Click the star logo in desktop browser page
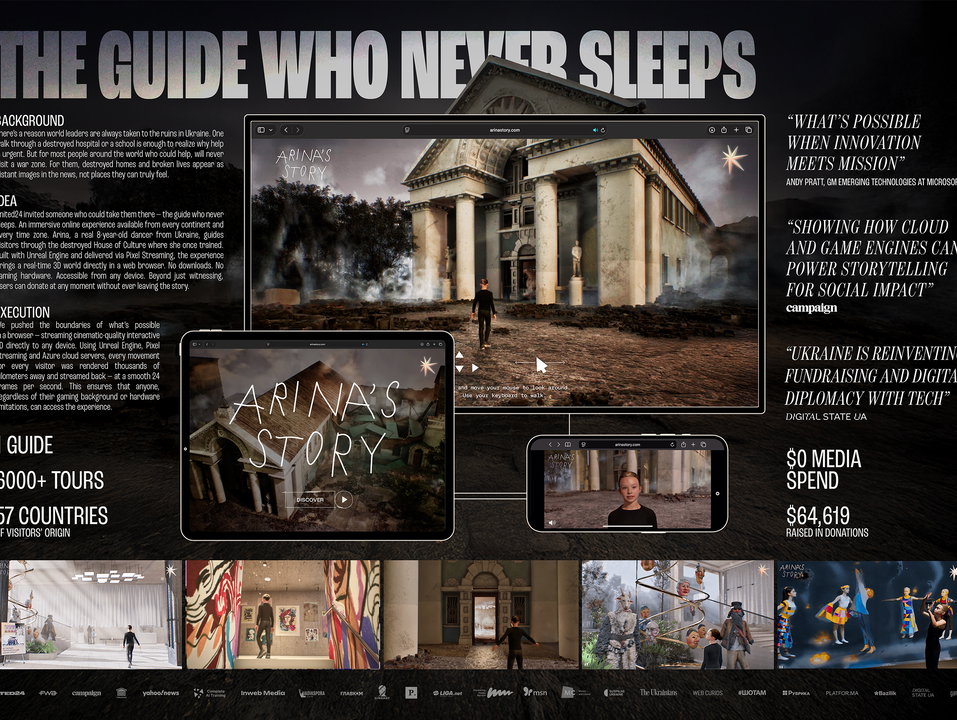 (733, 159)
